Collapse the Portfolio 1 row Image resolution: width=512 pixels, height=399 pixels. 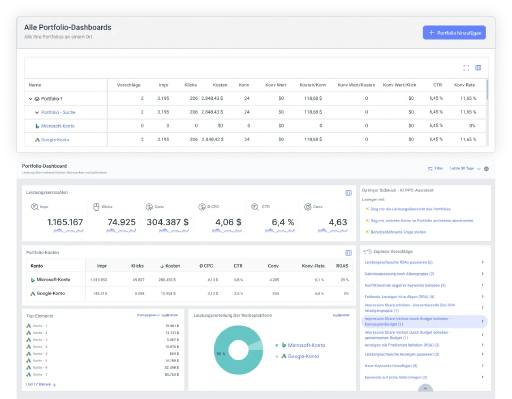[31, 99]
